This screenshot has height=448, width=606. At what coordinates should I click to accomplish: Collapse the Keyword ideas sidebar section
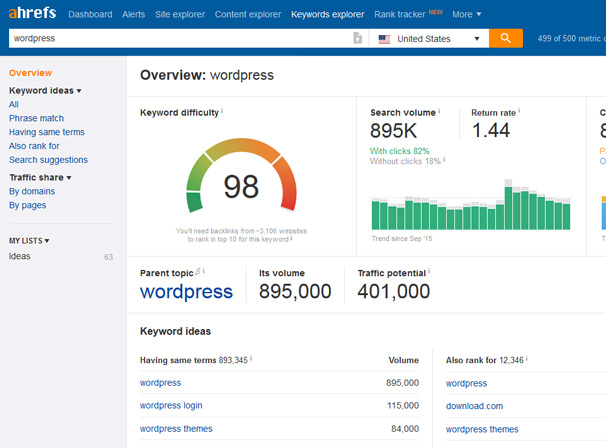(x=45, y=90)
